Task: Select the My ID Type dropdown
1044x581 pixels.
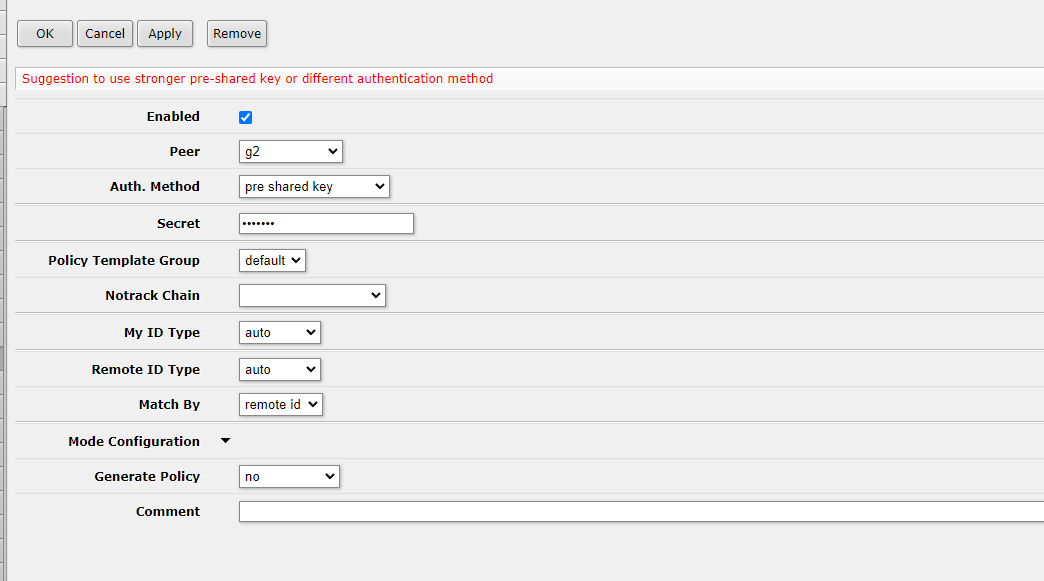Action: (280, 333)
